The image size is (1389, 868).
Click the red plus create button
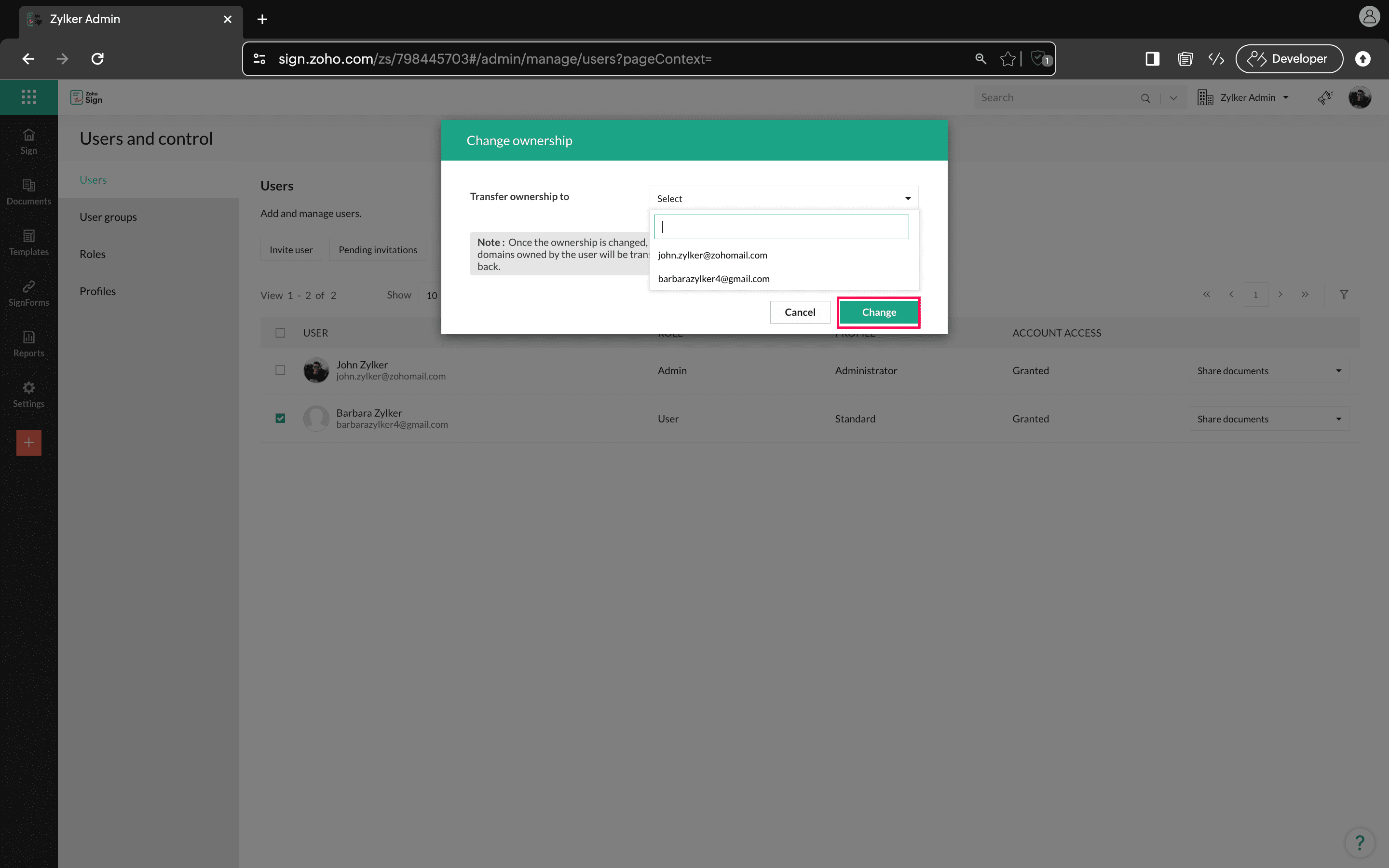[29, 443]
